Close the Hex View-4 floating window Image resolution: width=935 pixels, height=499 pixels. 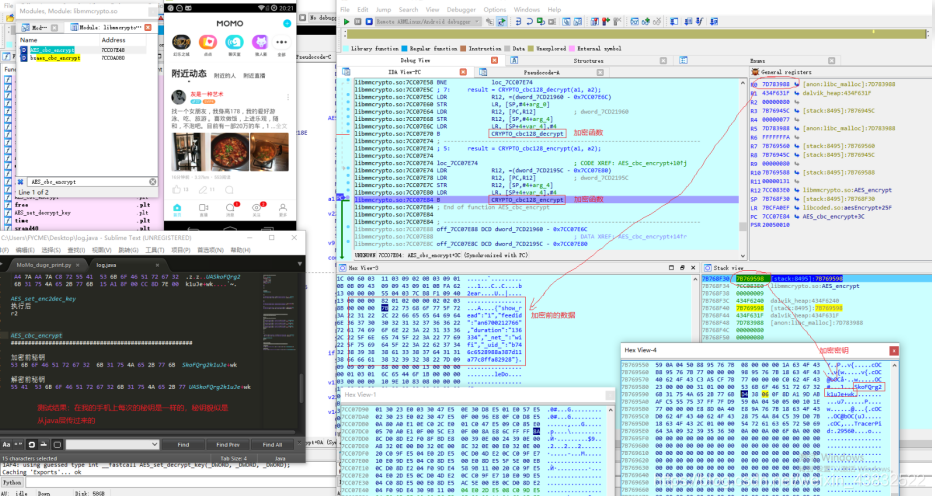pyautogui.click(x=894, y=351)
